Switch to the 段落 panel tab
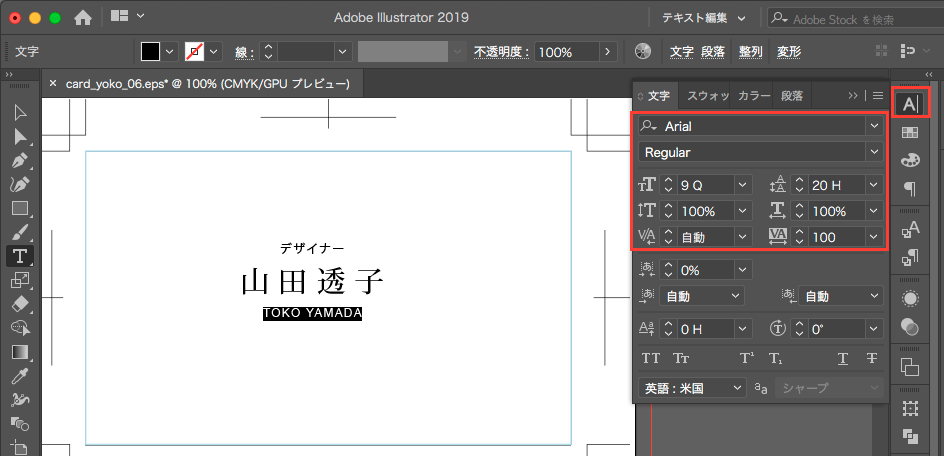The height and width of the screenshot is (456, 944). pyautogui.click(x=791, y=96)
